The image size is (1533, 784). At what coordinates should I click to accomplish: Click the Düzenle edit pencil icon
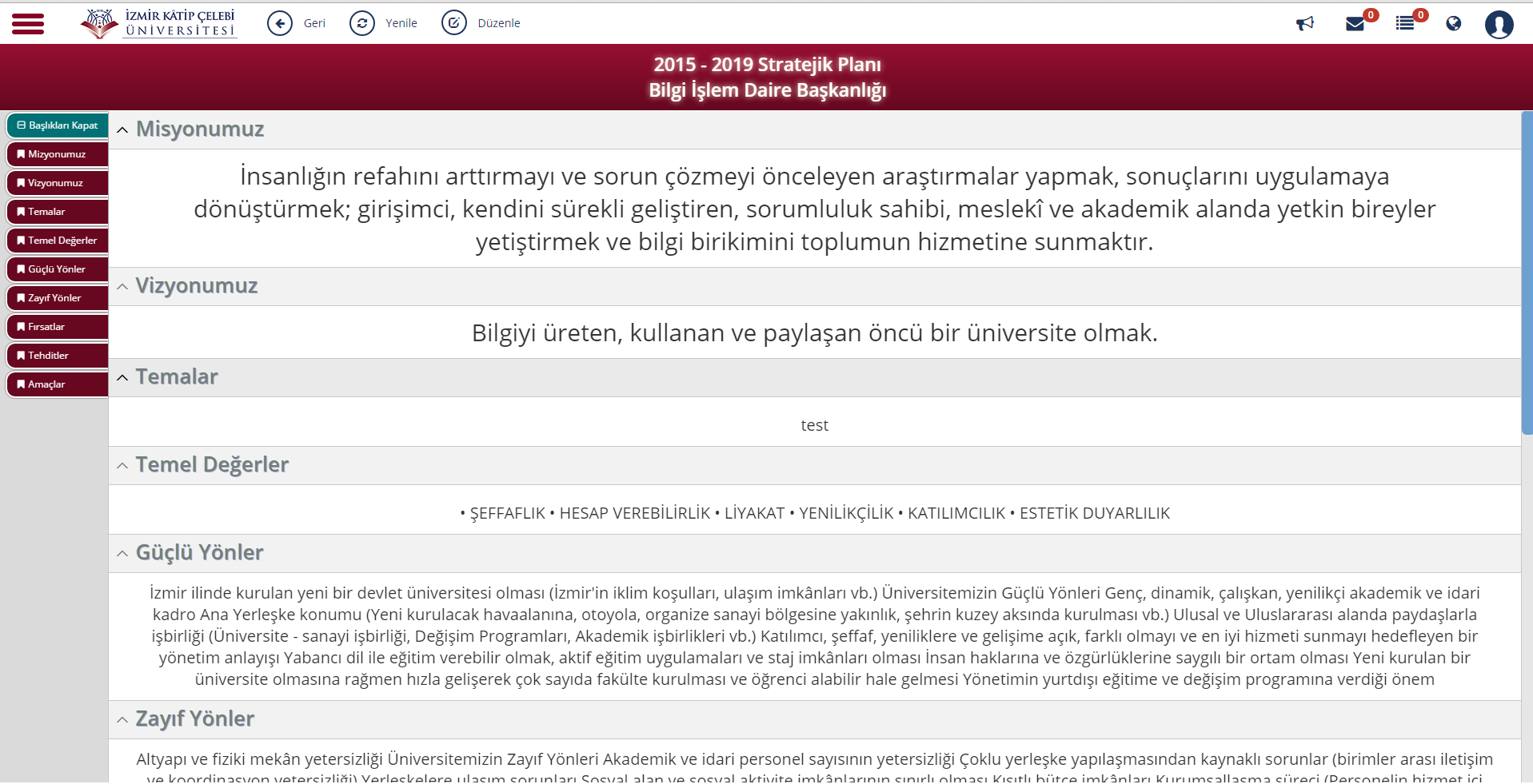454,23
